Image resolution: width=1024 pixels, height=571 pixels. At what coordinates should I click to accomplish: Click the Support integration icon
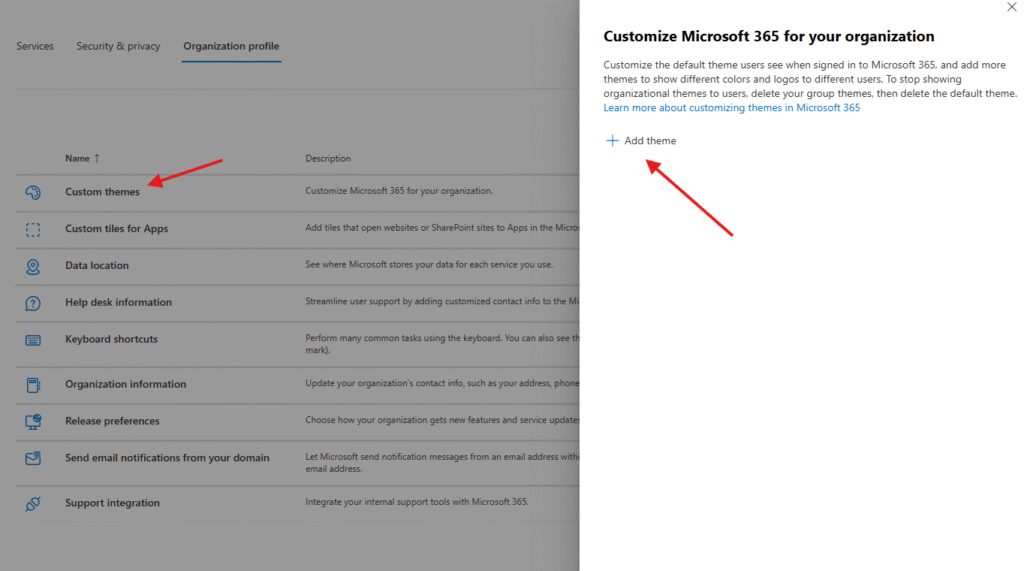[33, 503]
